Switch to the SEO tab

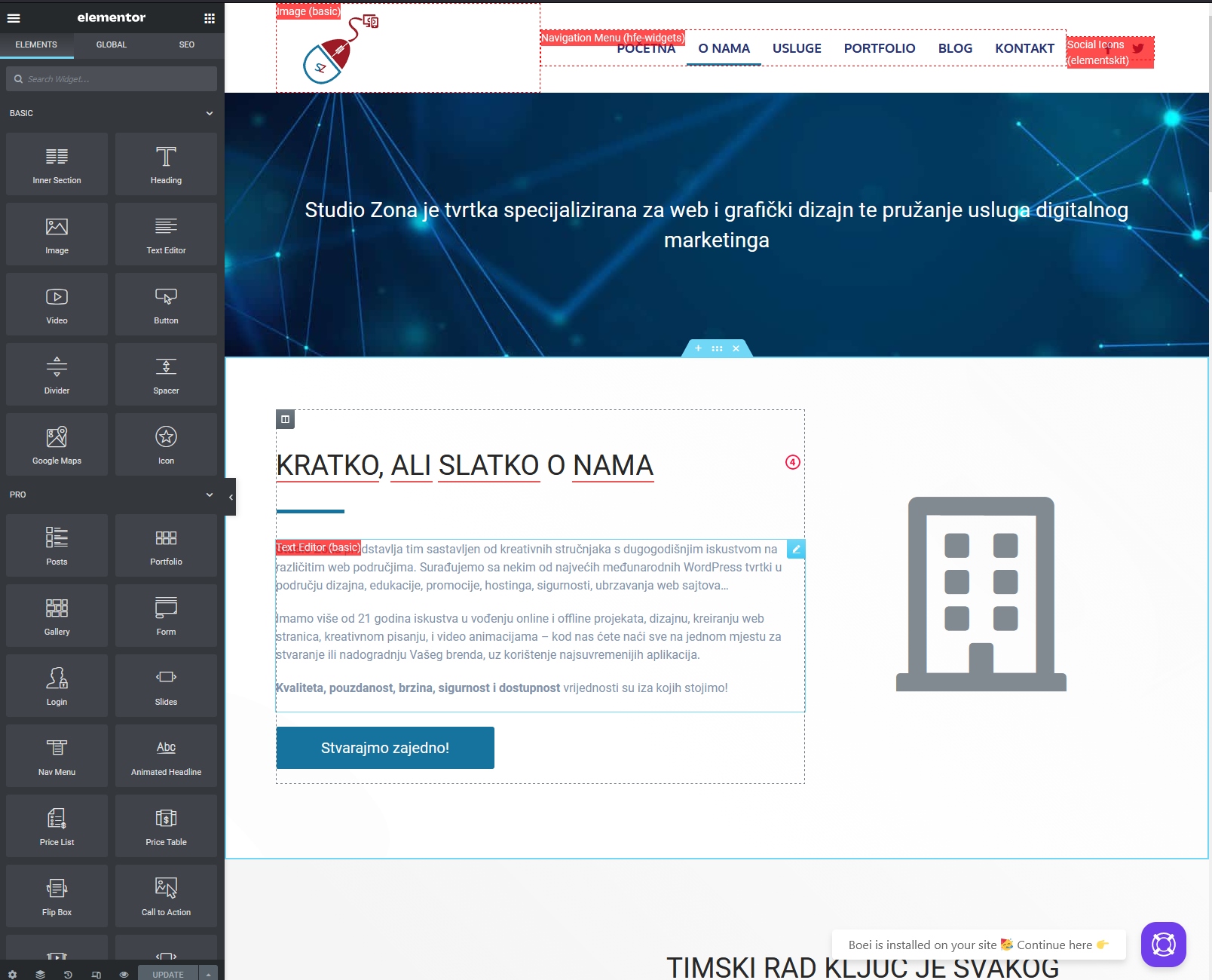(187, 44)
